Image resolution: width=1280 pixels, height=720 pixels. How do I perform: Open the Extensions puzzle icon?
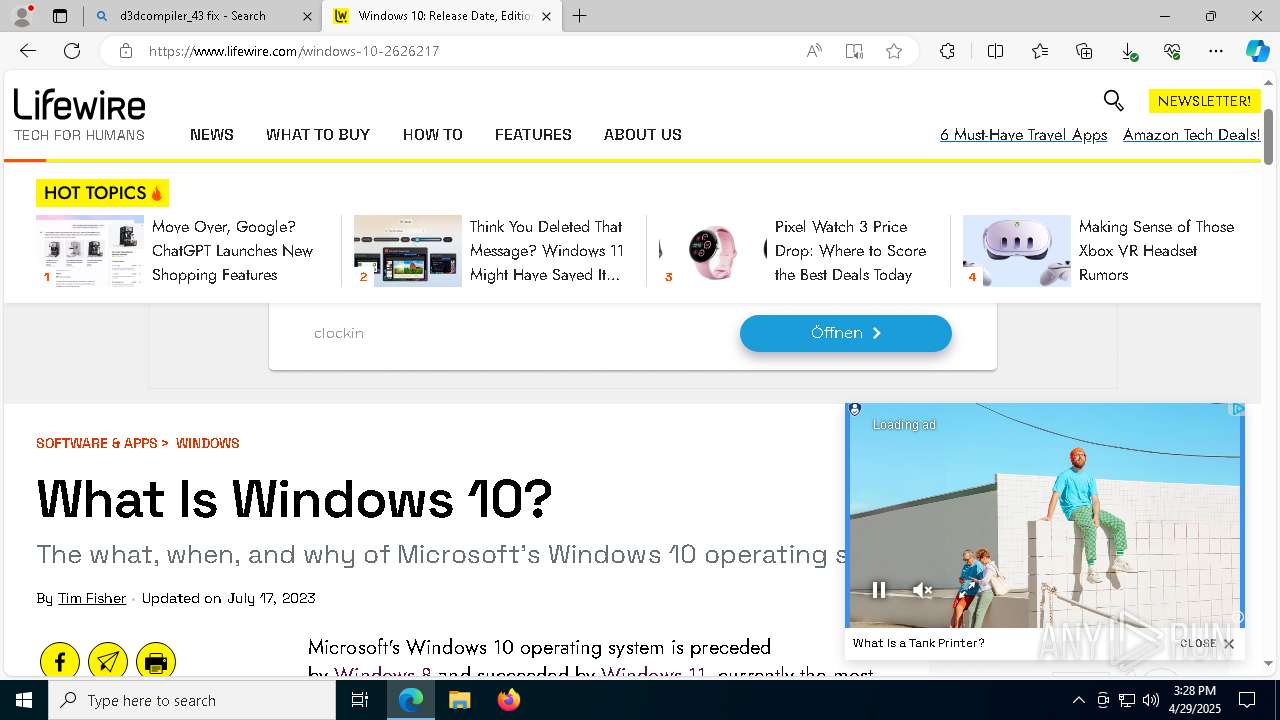click(x=947, y=51)
